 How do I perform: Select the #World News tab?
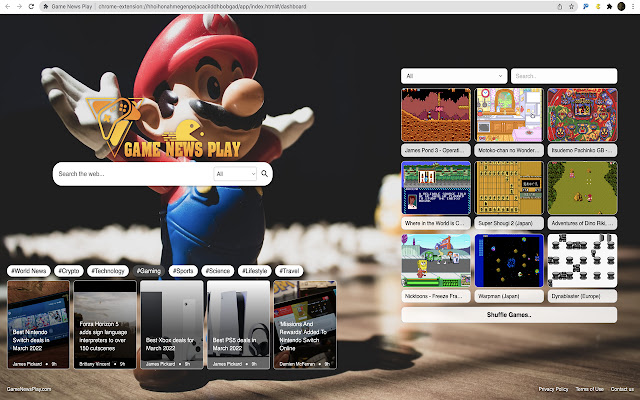tap(29, 271)
